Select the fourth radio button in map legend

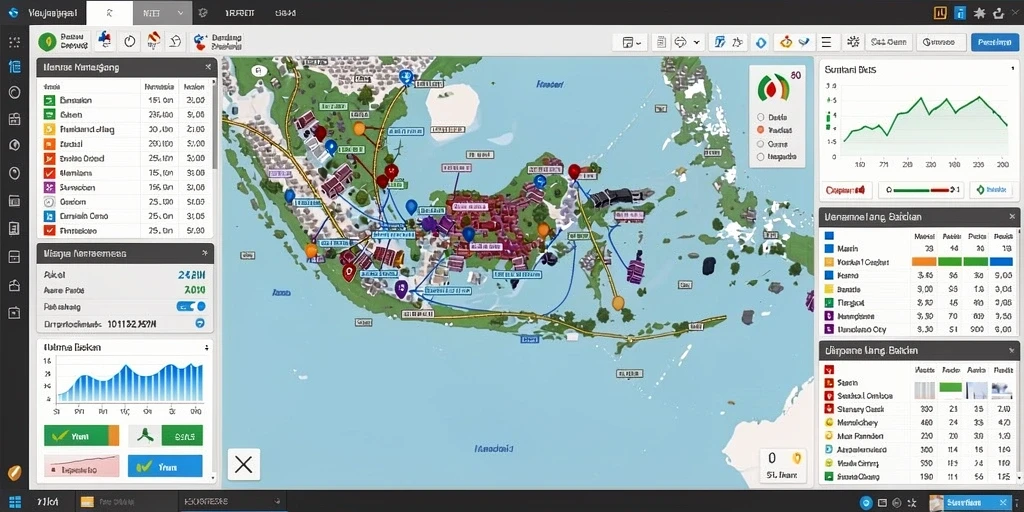click(760, 157)
